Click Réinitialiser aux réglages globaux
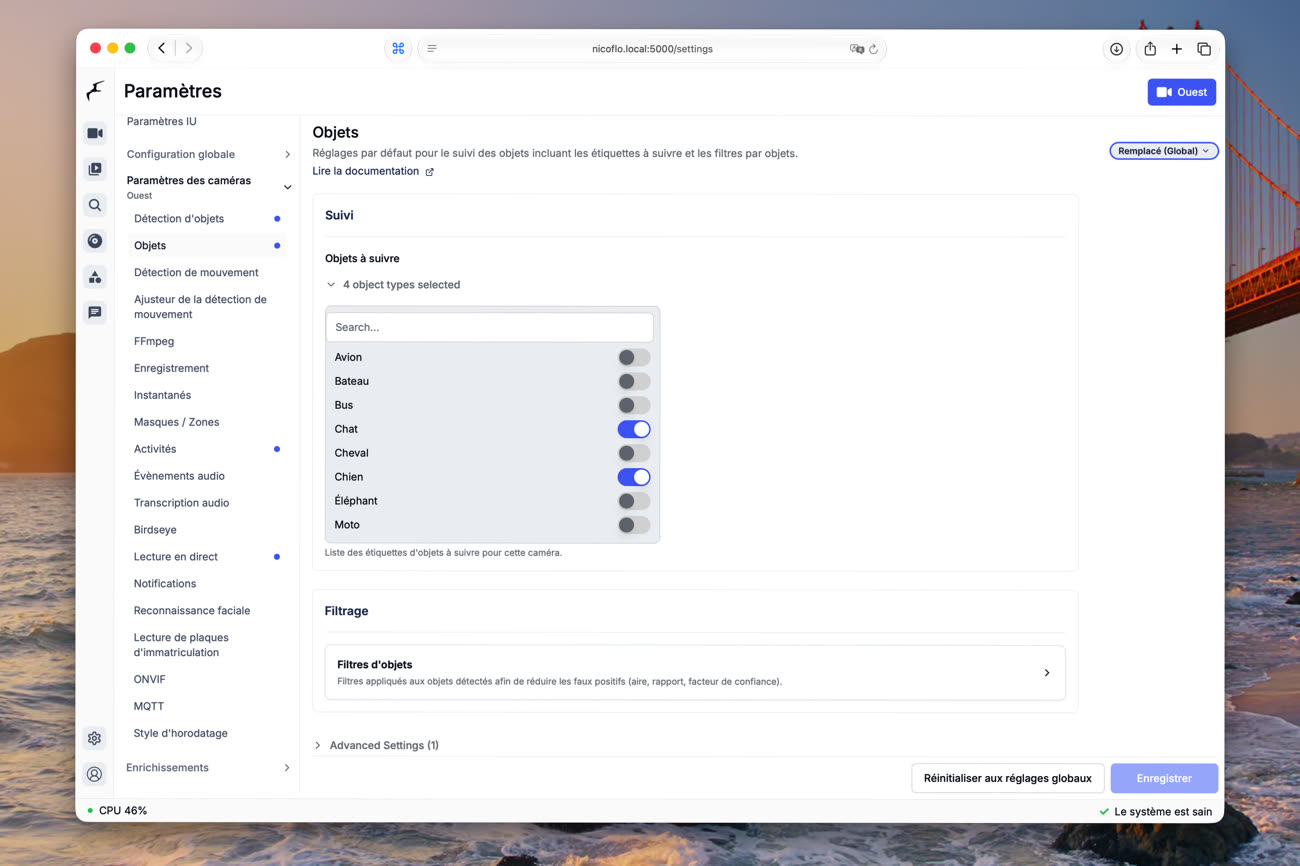The image size is (1300, 866). 1008,778
